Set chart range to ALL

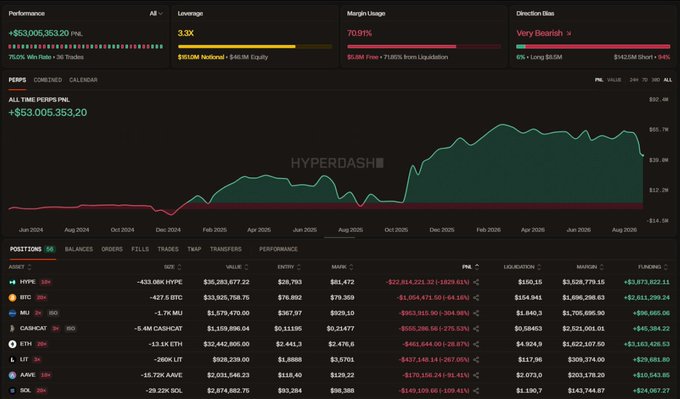click(x=668, y=80)
